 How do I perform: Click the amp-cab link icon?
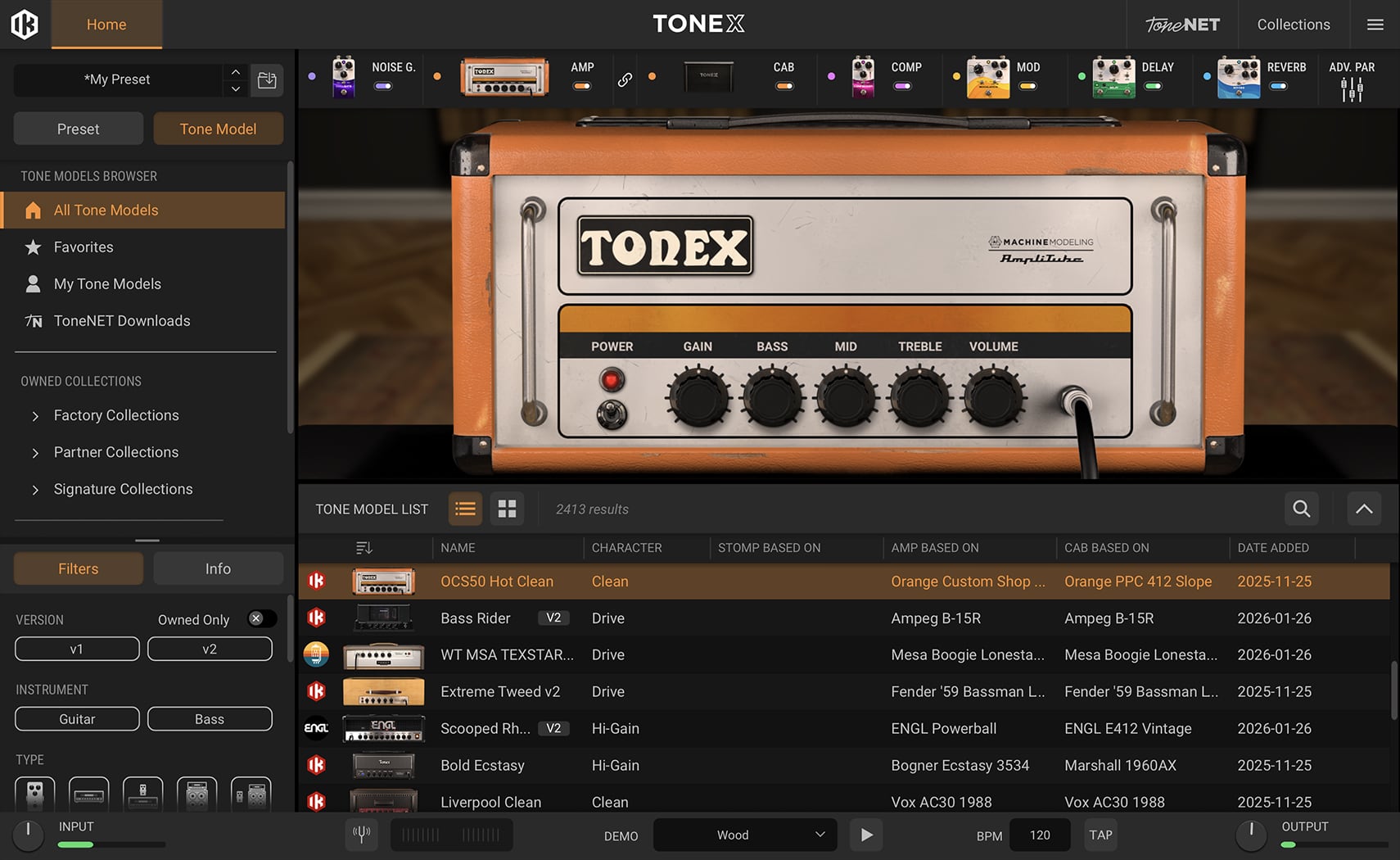625,79
